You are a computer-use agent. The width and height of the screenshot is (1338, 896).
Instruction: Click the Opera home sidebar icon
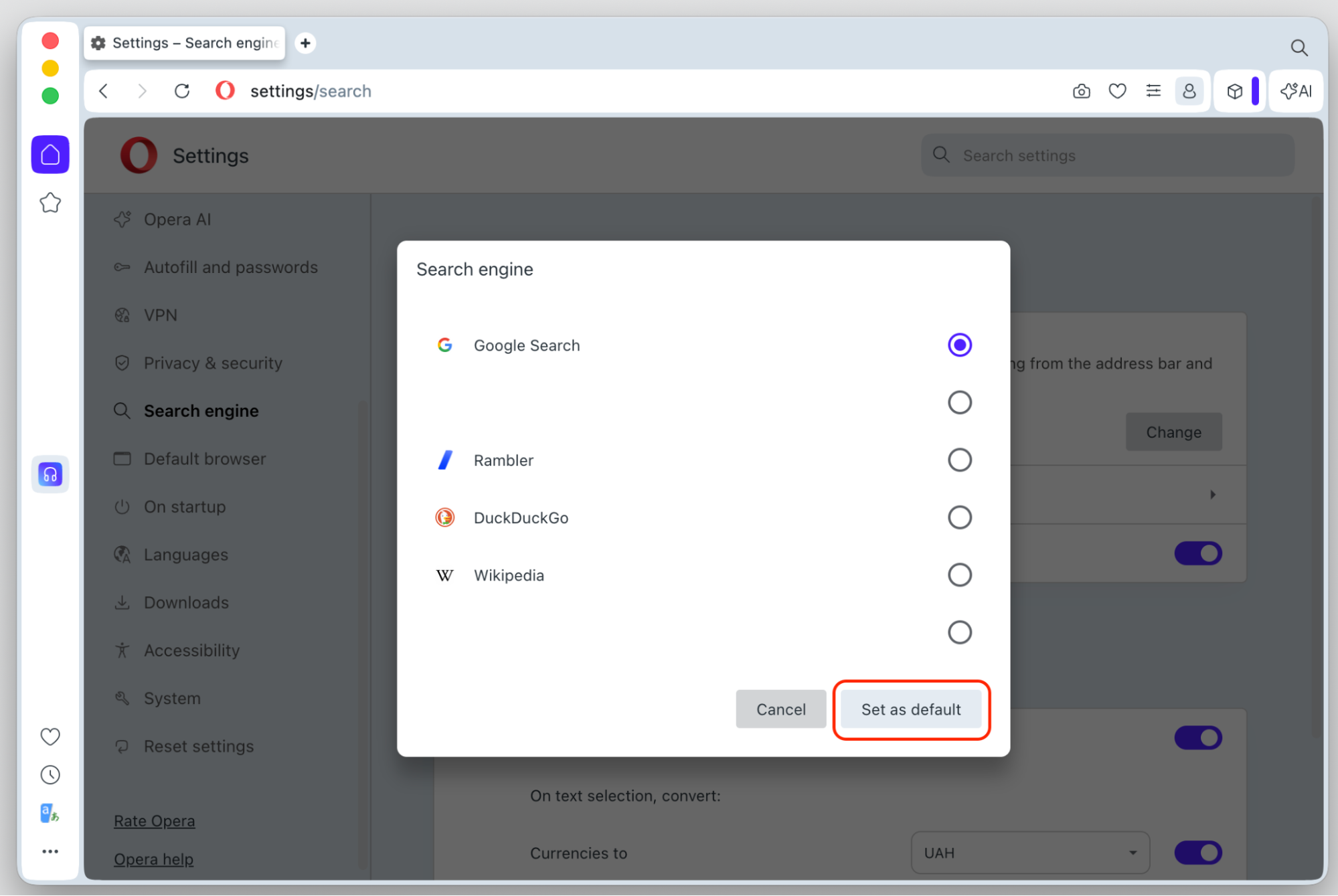pos(50,155)
